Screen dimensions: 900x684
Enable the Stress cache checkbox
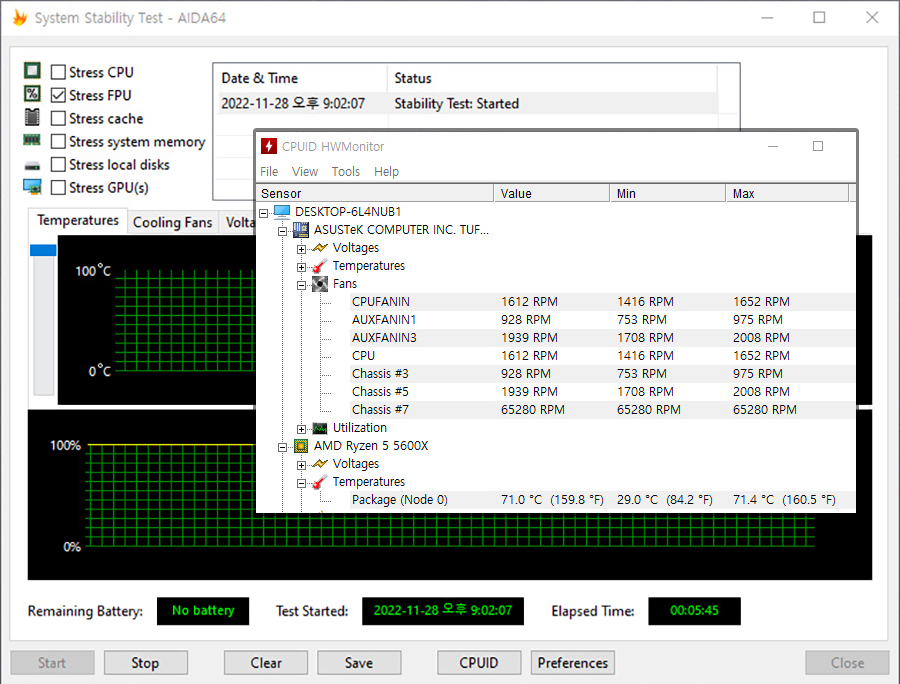coord(58,118)
